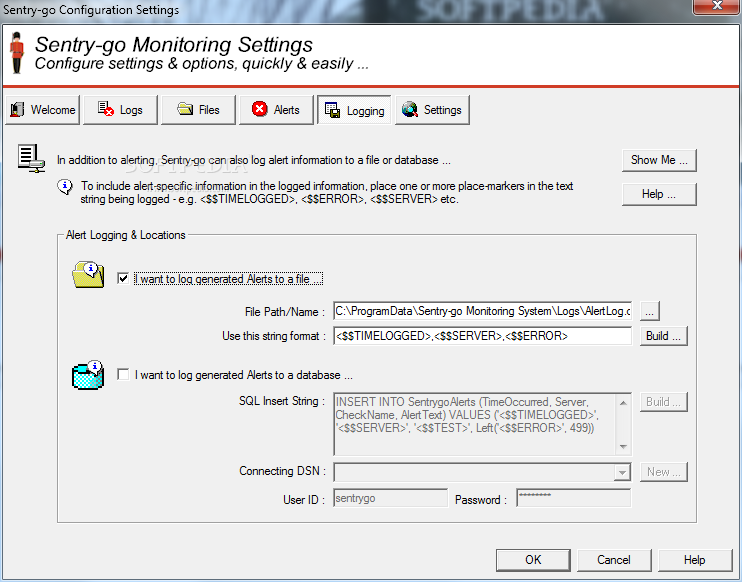Viewport: 742px width, 582px height.
Task: Click the 'Alert Logging & Locations' group label
Action: 125,235
